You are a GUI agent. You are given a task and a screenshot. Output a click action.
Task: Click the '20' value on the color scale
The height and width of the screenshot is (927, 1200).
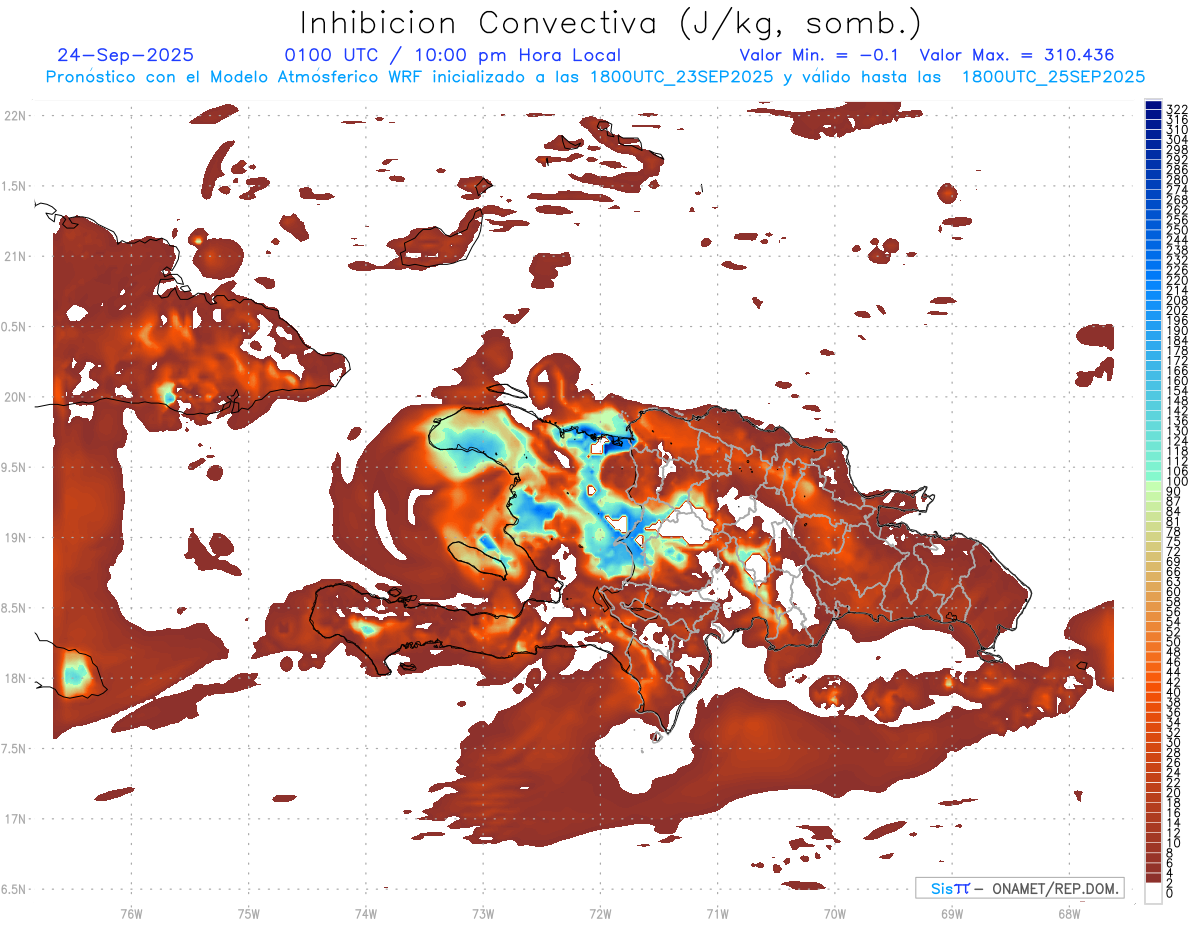tap(1173, 793)
